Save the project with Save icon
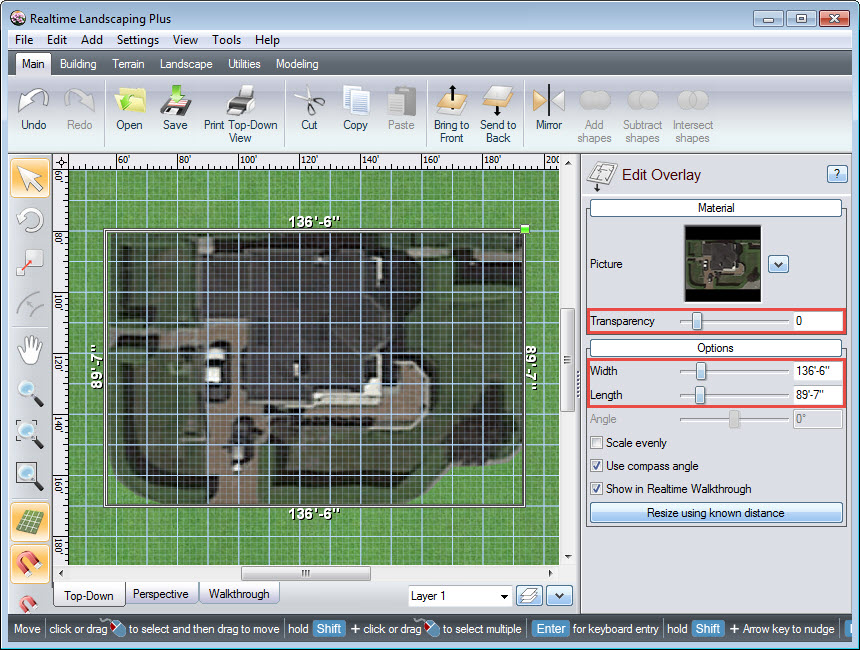 (175, 100)
